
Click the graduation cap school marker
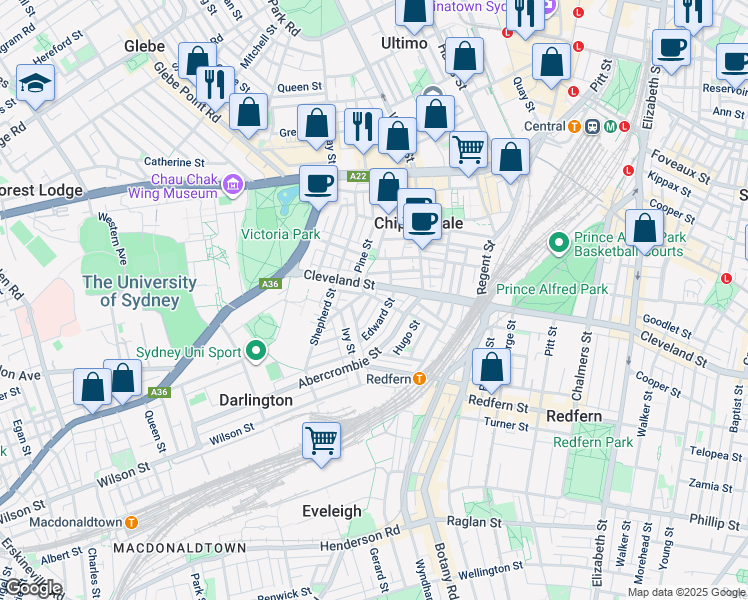pos(36,85)
